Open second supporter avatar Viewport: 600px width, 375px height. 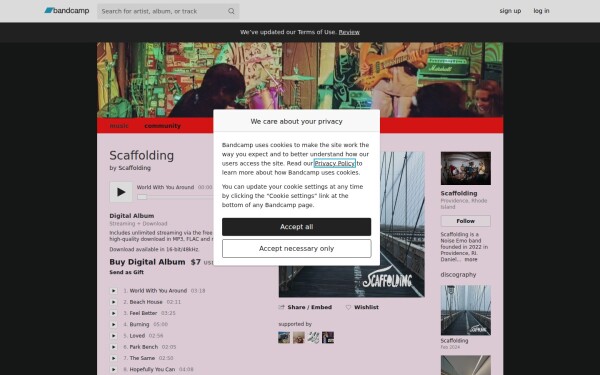[x=298, y=338]
